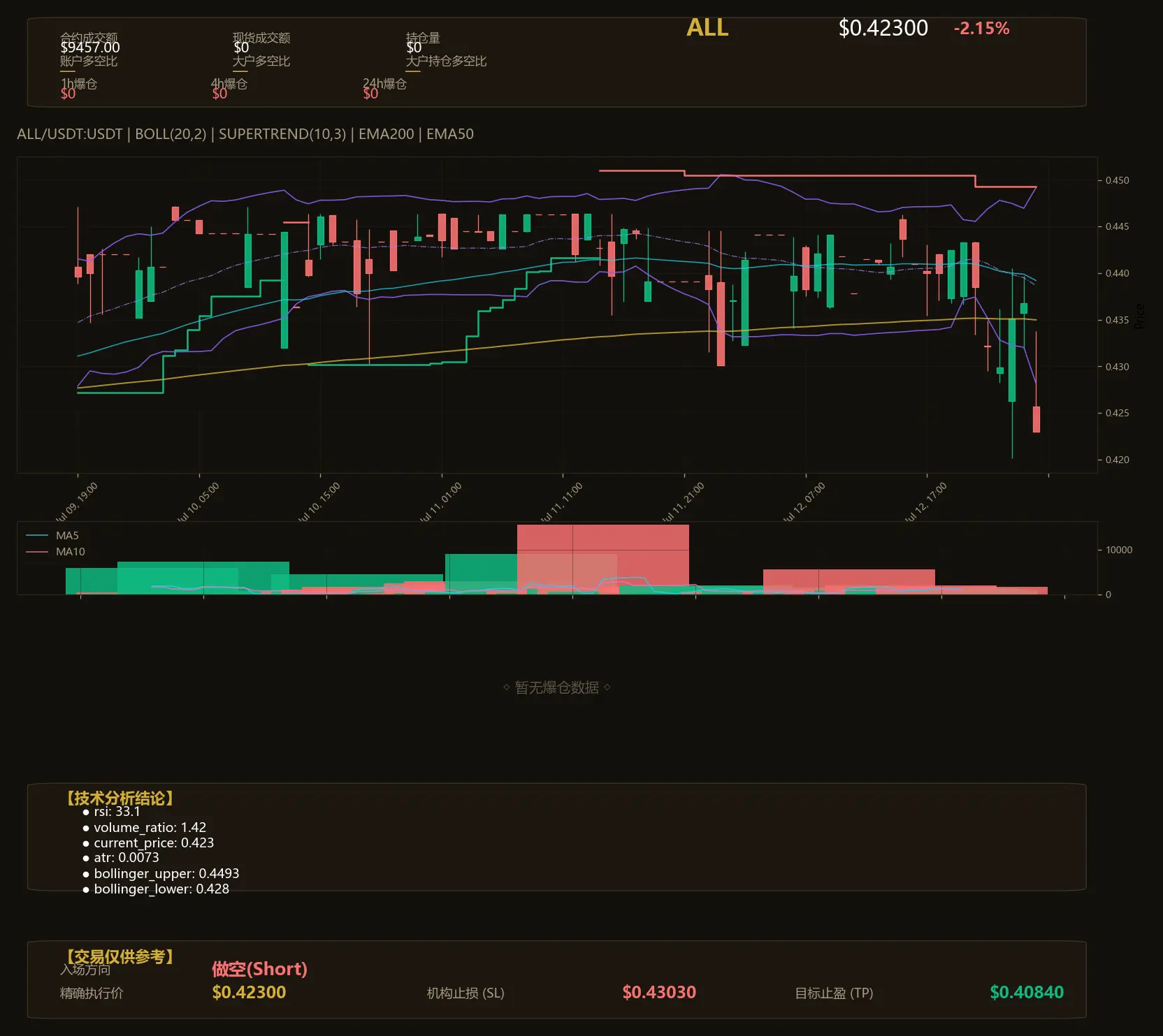The width and height of the screenshot is (1163, 1036).
Task: Click the Jul 10, 05:00 time axis label
Action: coord(198,502)
